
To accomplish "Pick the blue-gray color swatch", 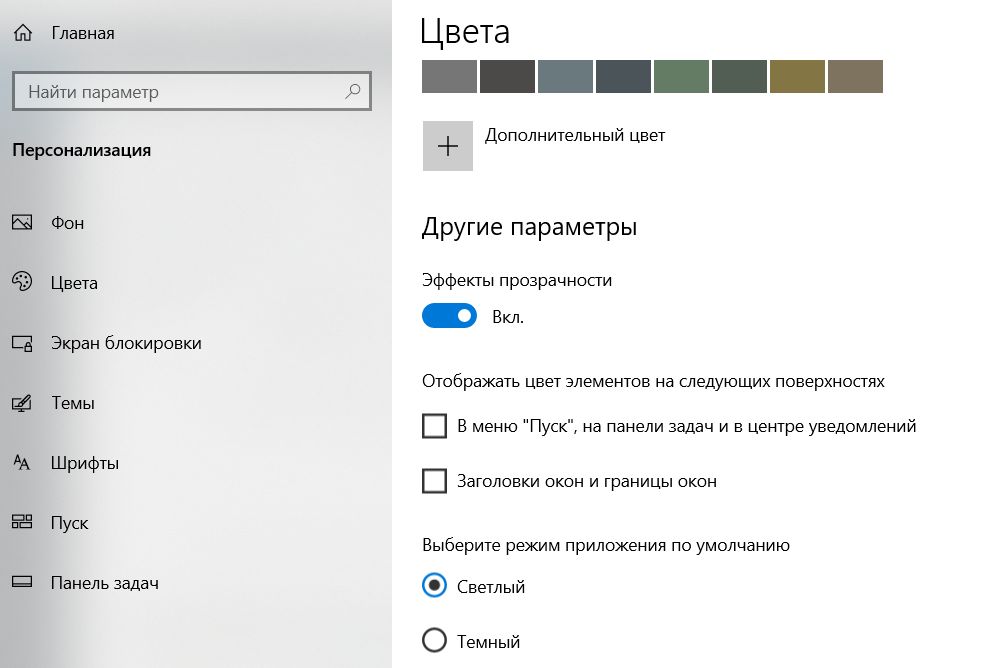I will (566, 76).
